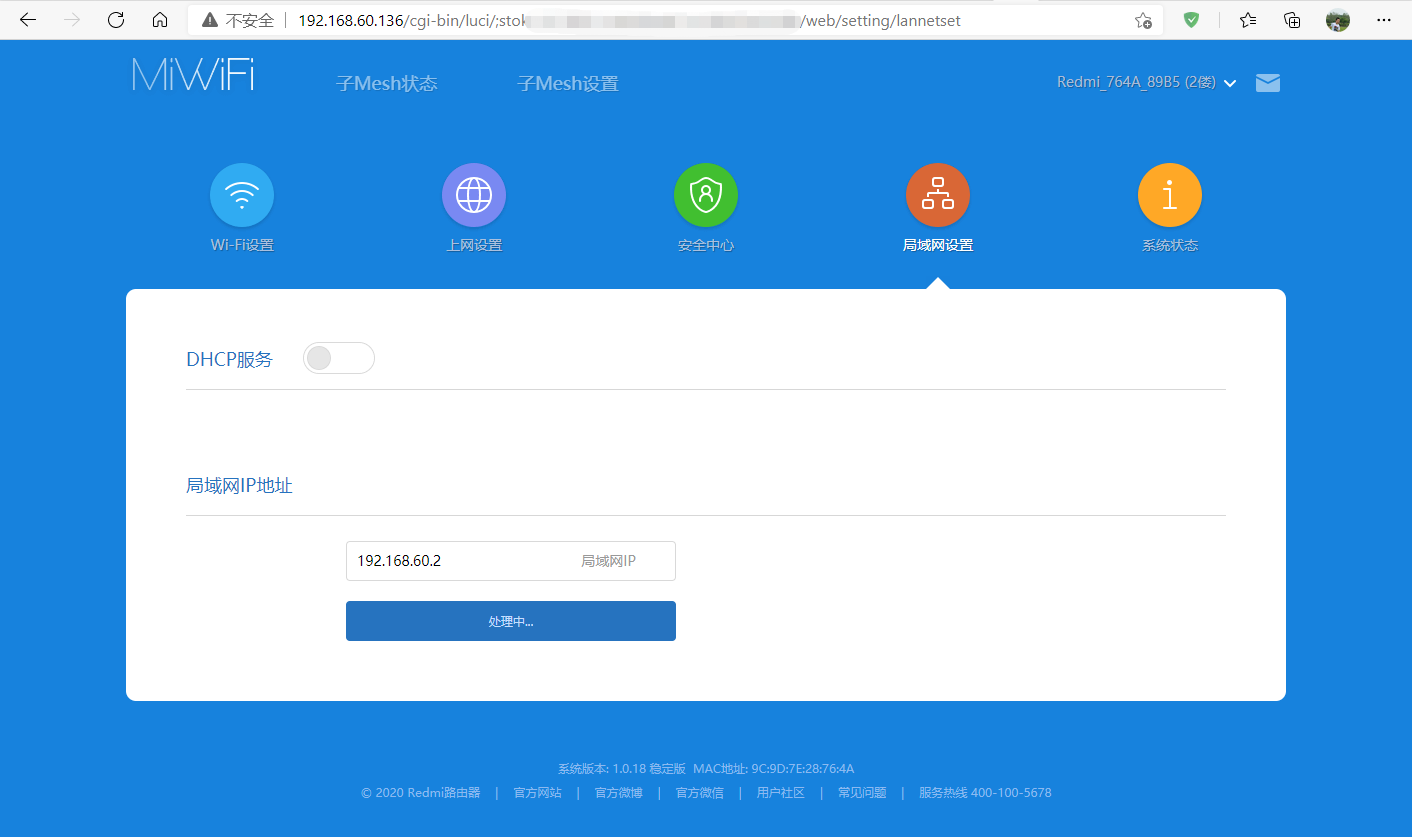The image size is (1412, 837).
Task: Open Wi-Fi设置 settings icon
Action: coord(241,194)
